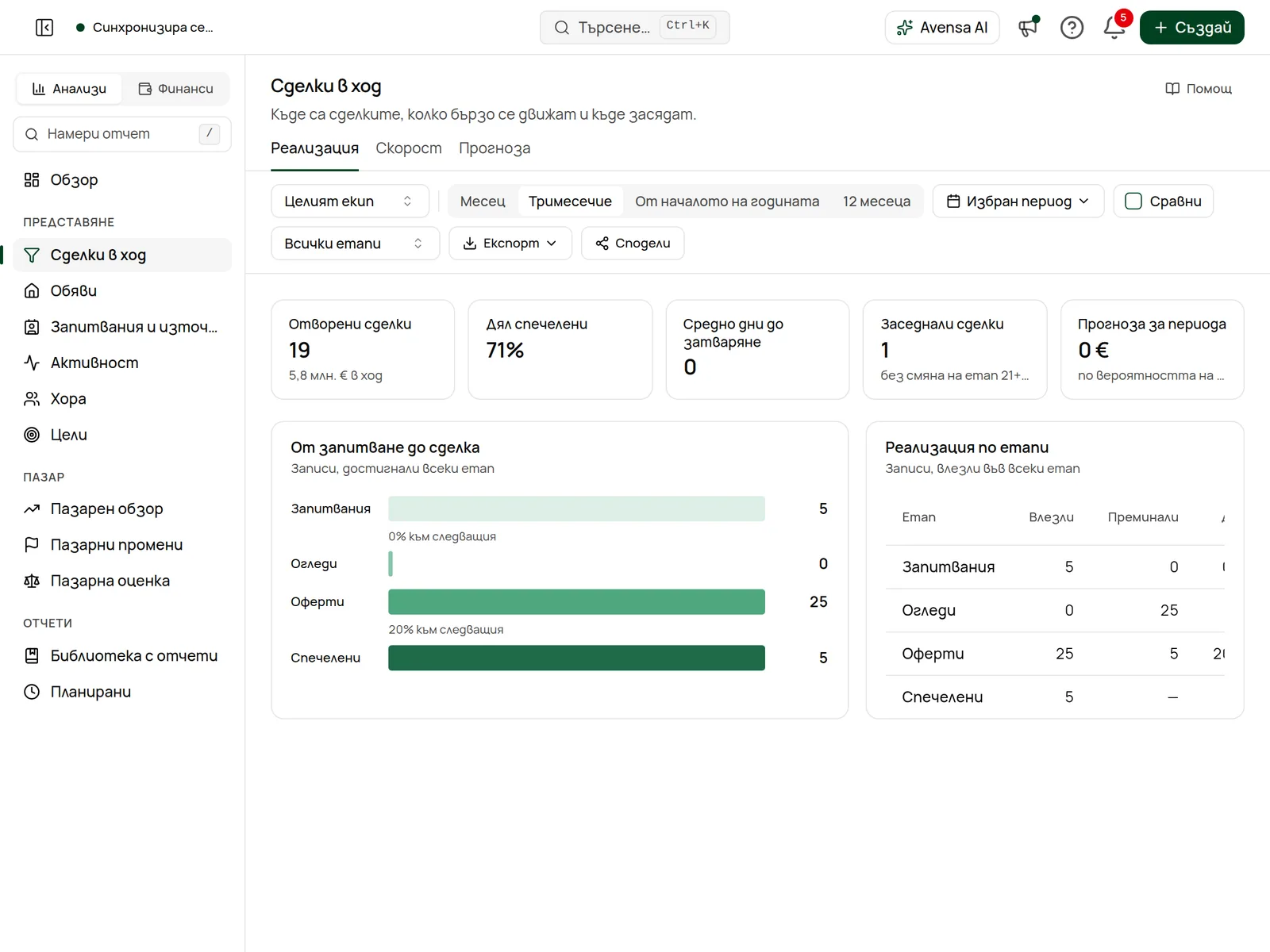Viewport: 1270px width, 952px height.
Task: Click the Запитвания funnel bar
Action: (576, 509)
